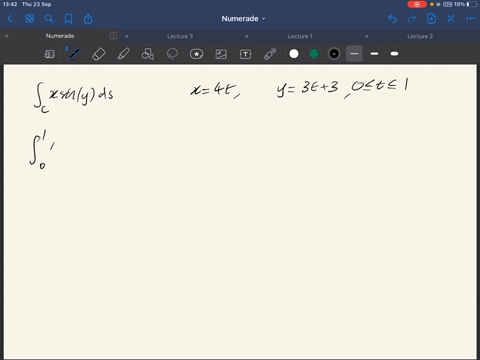Select the thinnest stroke width
Viewport: 480px width, 360px height.
click(354, 54)
